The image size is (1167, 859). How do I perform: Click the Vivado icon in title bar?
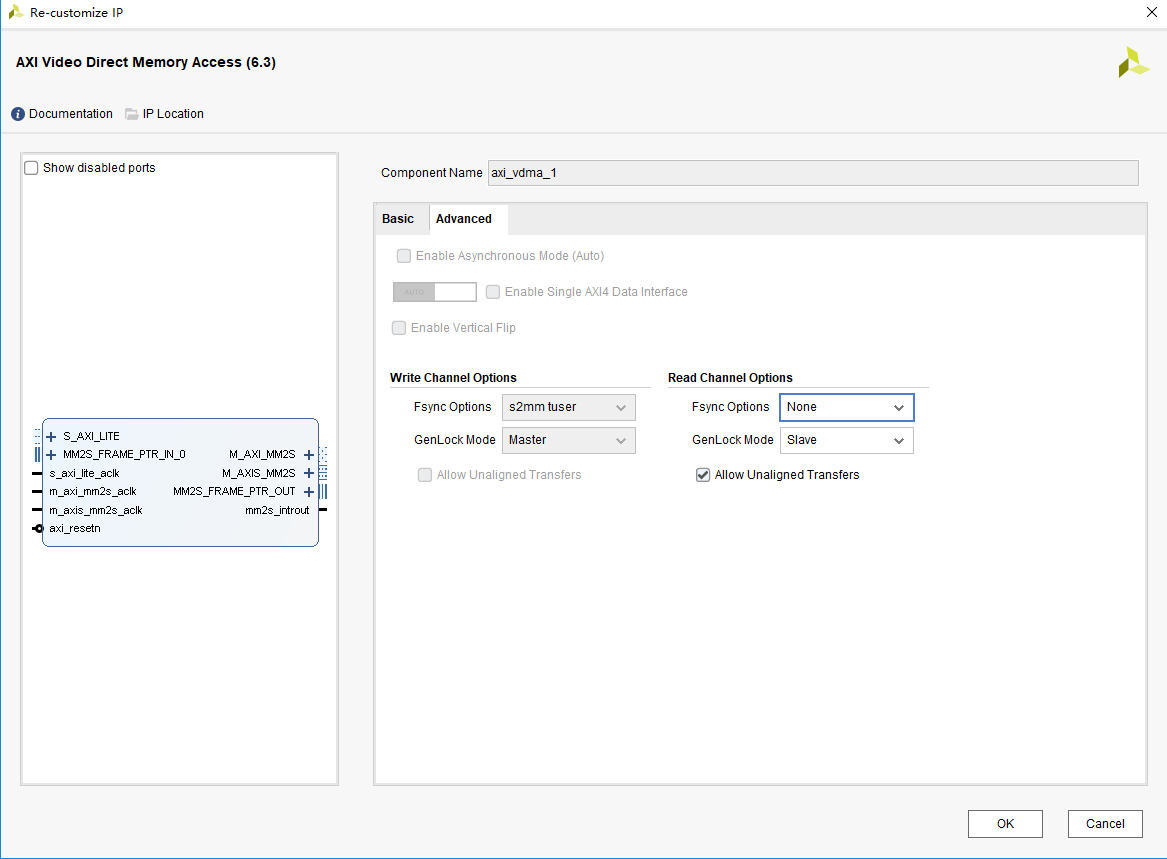(16, 12)
